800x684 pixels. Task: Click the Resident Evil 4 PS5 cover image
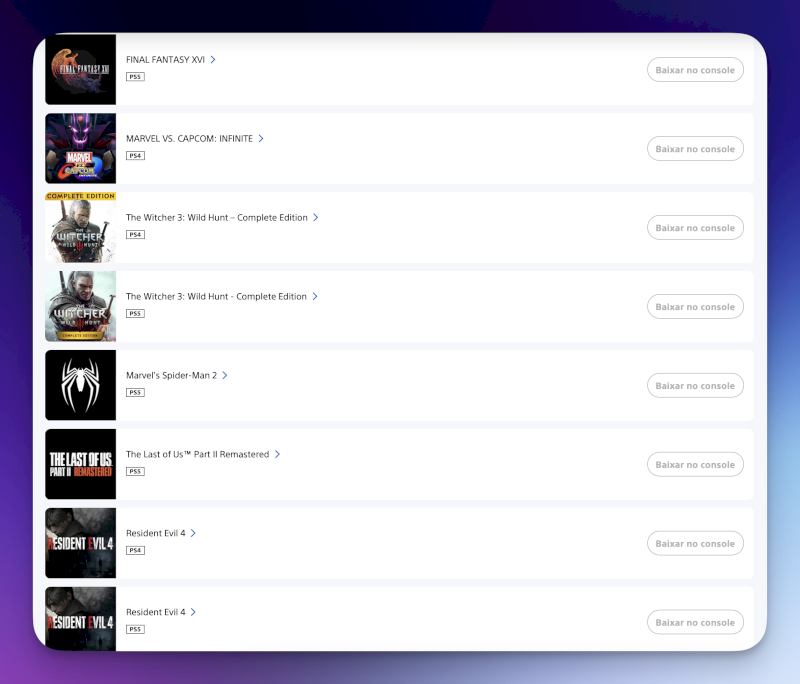point(81,619)
